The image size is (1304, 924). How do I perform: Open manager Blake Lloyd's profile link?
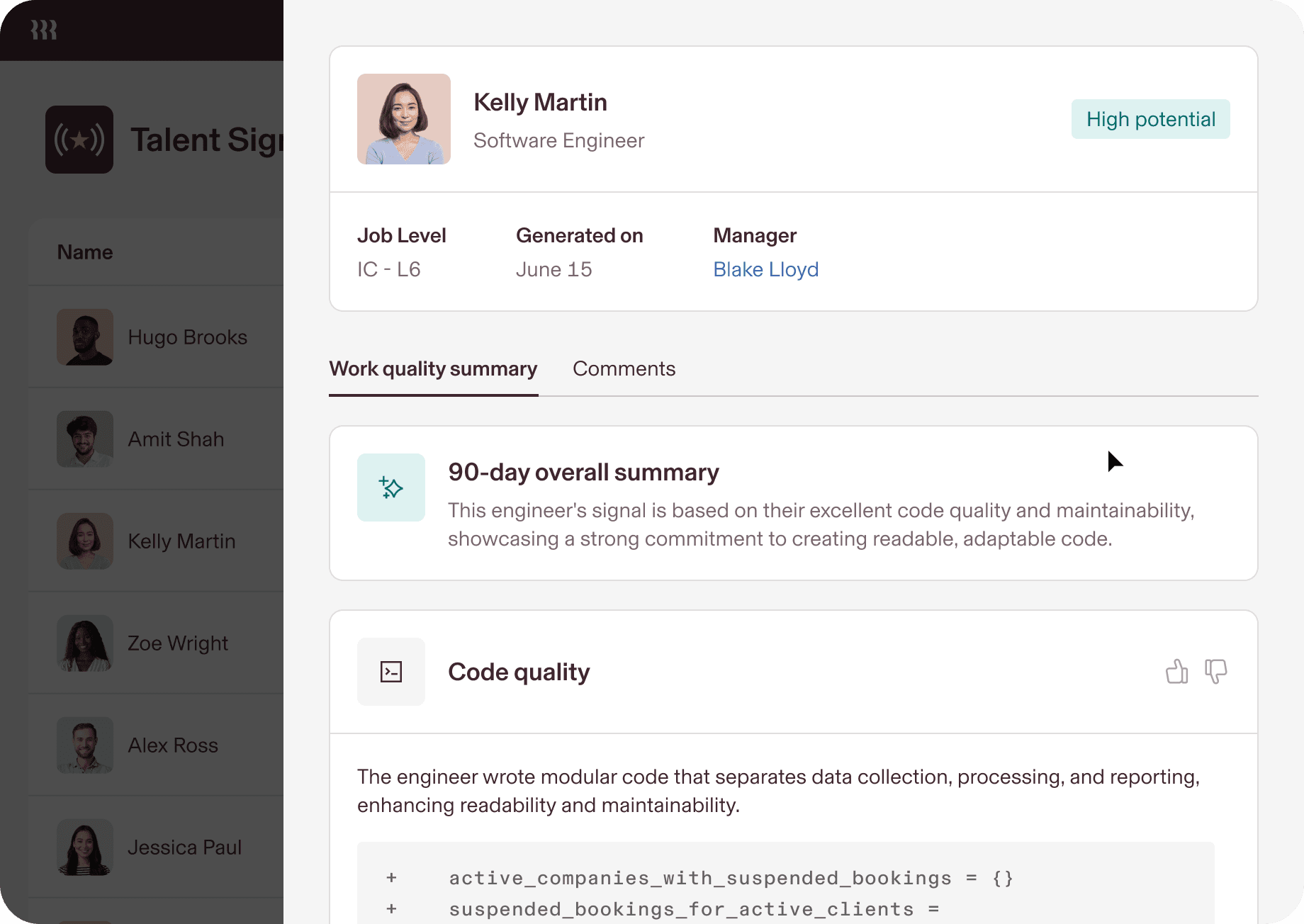tap(765, 269)
